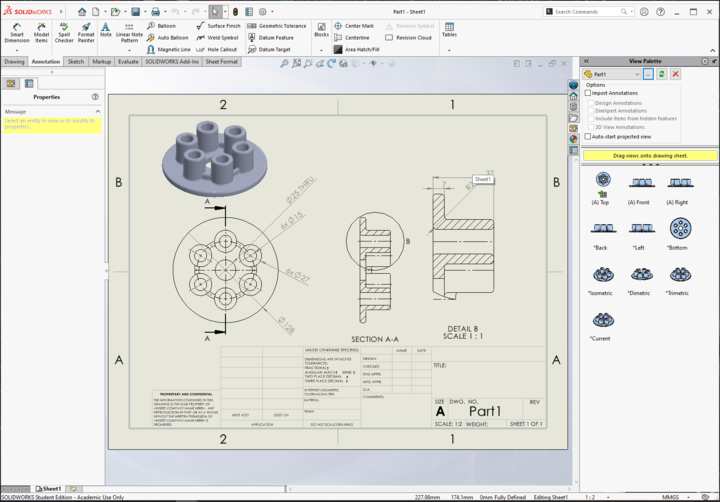Click the Hole Callout tool
The height and width of the screenshot is (502, 720).
point(217,49)
